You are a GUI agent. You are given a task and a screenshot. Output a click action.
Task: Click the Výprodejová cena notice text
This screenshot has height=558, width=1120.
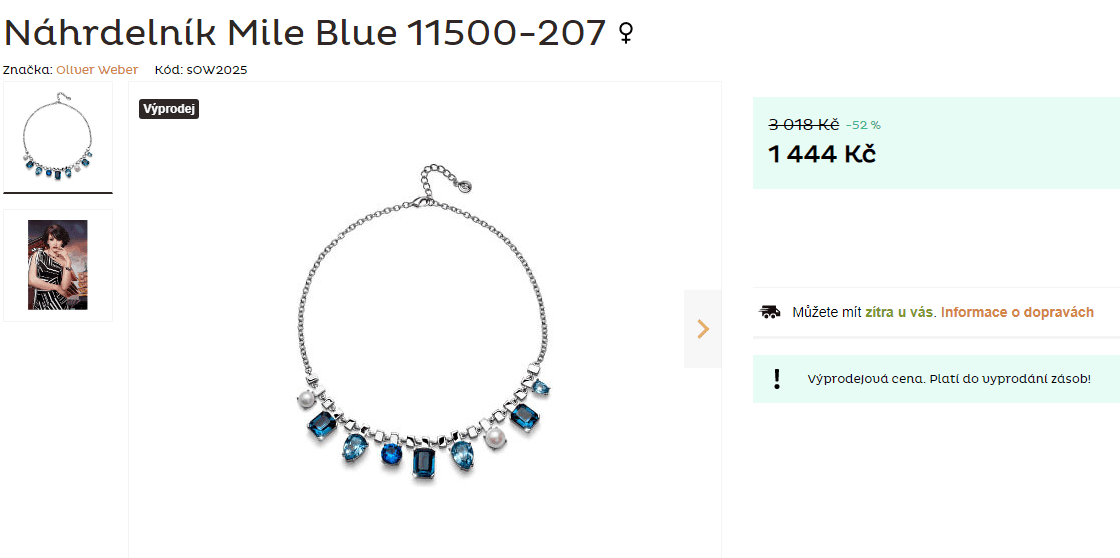949,379
